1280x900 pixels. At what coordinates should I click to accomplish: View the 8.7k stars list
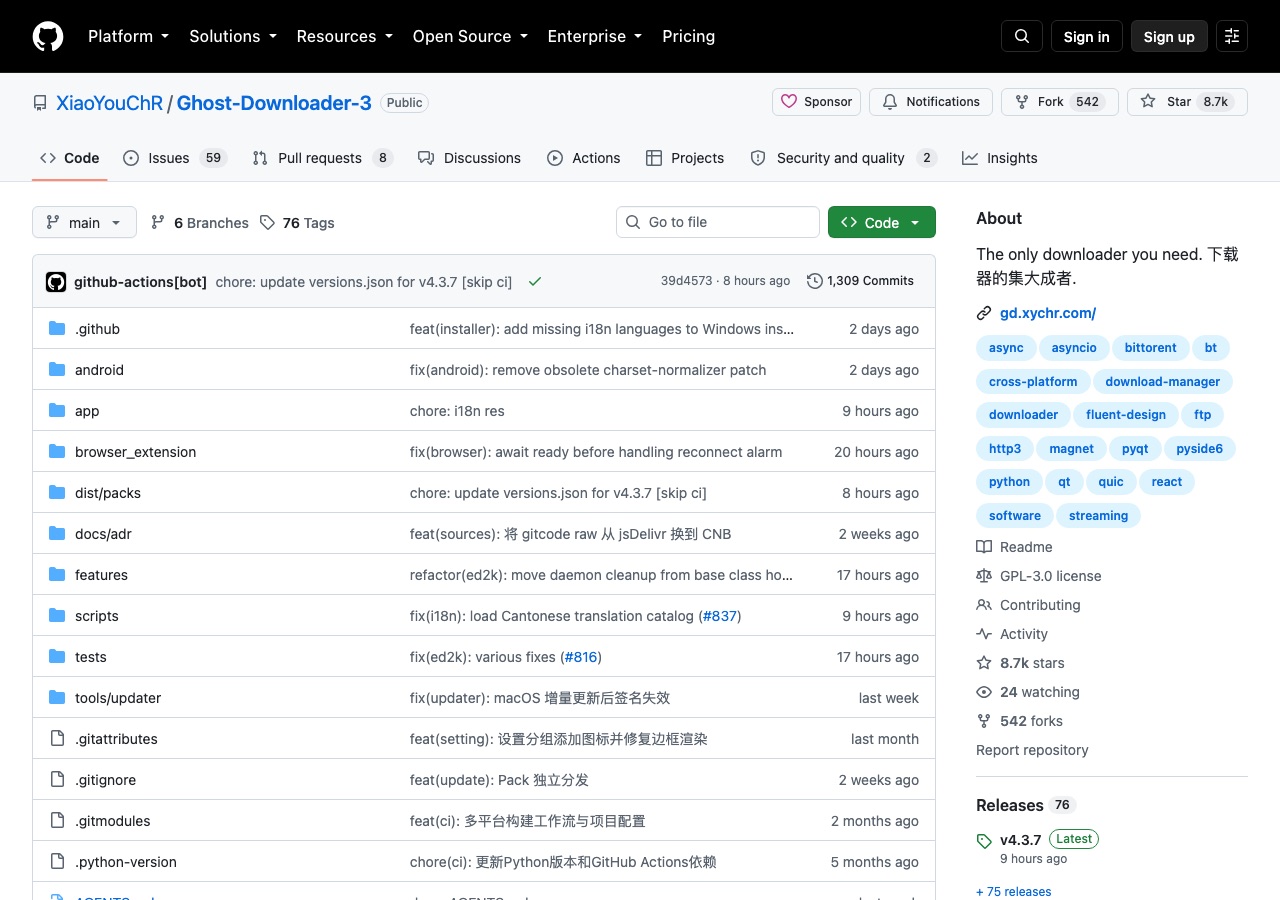[x=1020, y=663]
